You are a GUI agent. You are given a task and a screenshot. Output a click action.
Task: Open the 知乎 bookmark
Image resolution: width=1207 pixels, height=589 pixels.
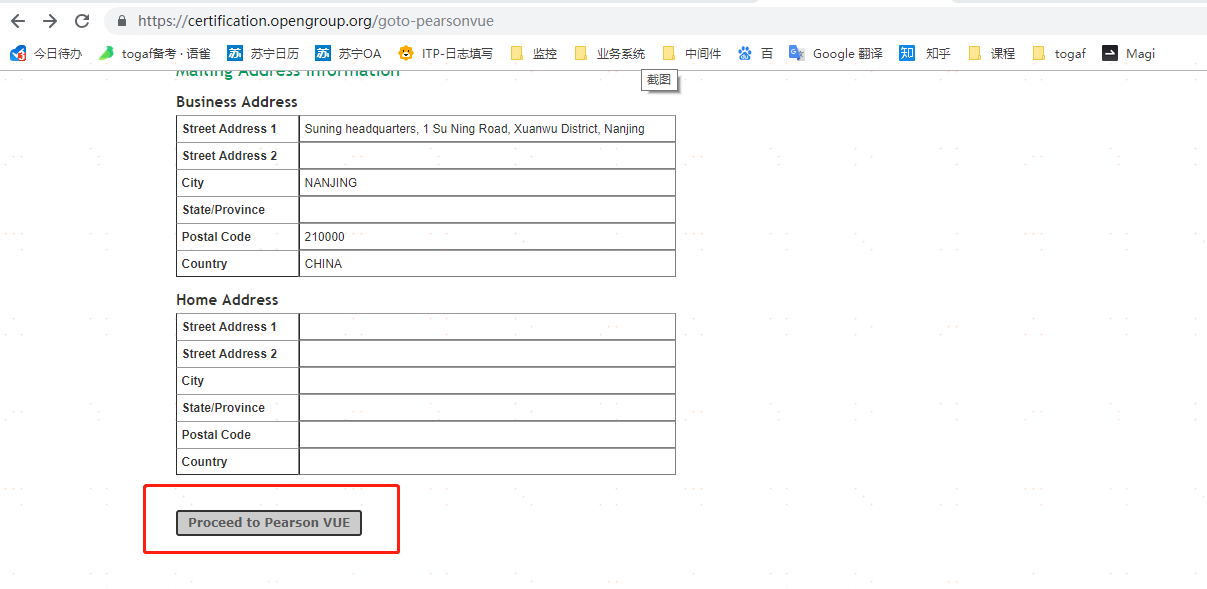(925, 54)
